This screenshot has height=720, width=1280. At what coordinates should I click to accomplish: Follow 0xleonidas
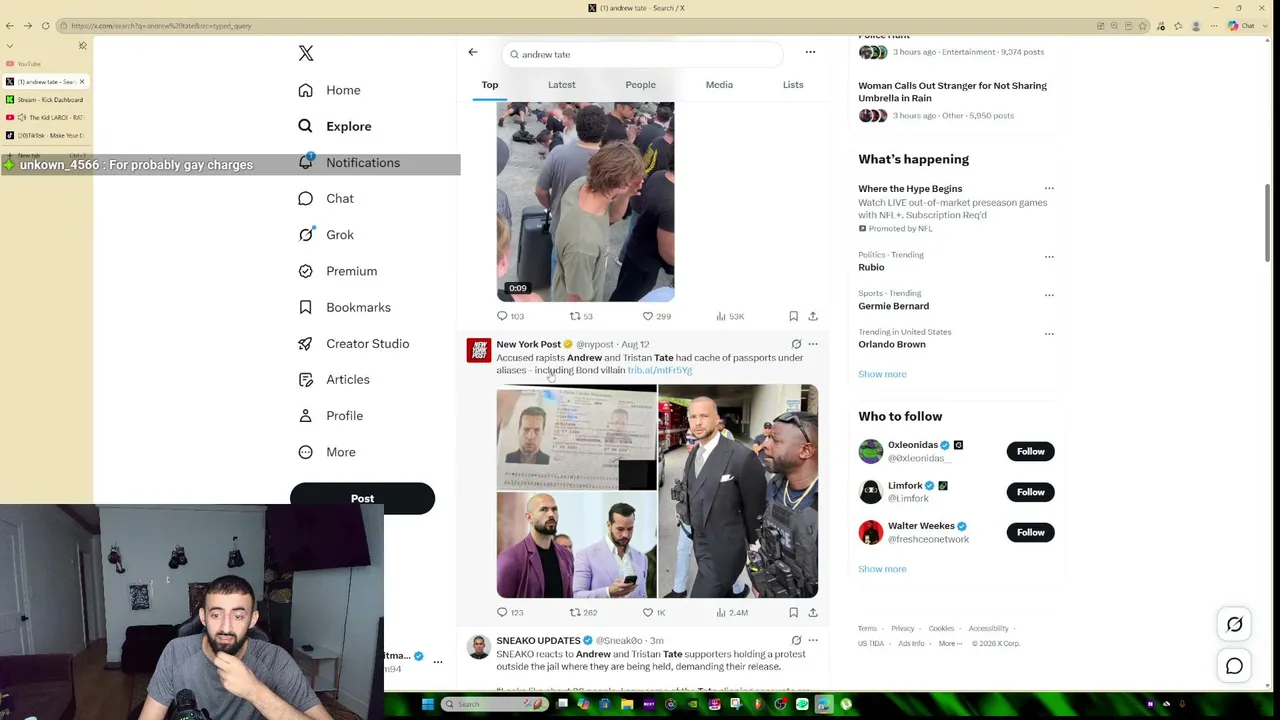1030,451
